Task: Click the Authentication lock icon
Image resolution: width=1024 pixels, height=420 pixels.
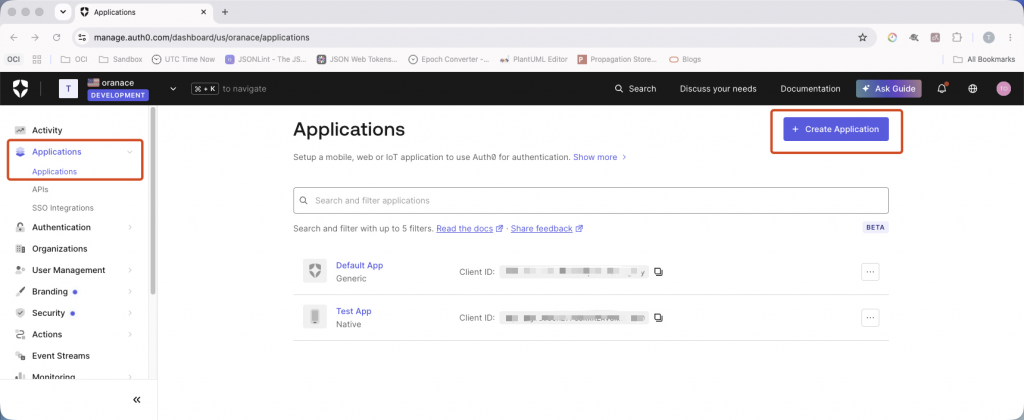Action: 20,227
